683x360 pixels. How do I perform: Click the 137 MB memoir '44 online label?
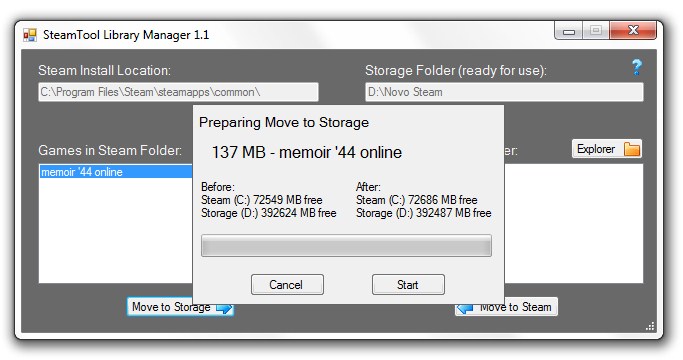click(307, 152)
